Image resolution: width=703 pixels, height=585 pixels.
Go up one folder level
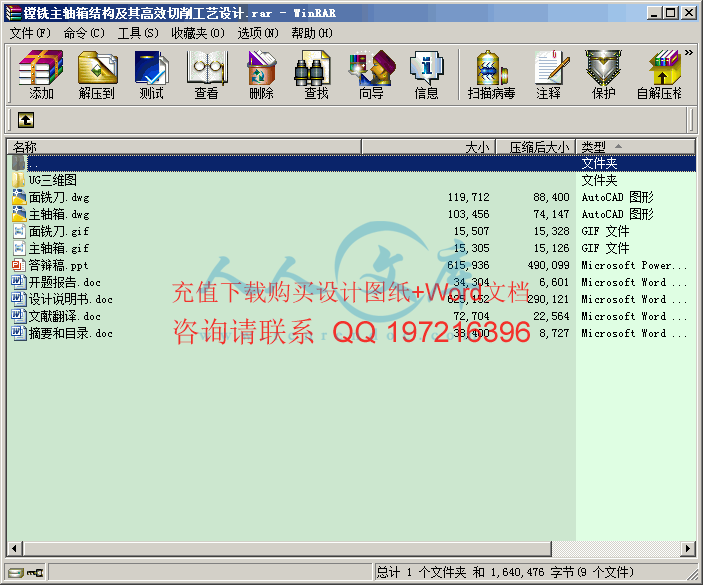click(26, 120)
